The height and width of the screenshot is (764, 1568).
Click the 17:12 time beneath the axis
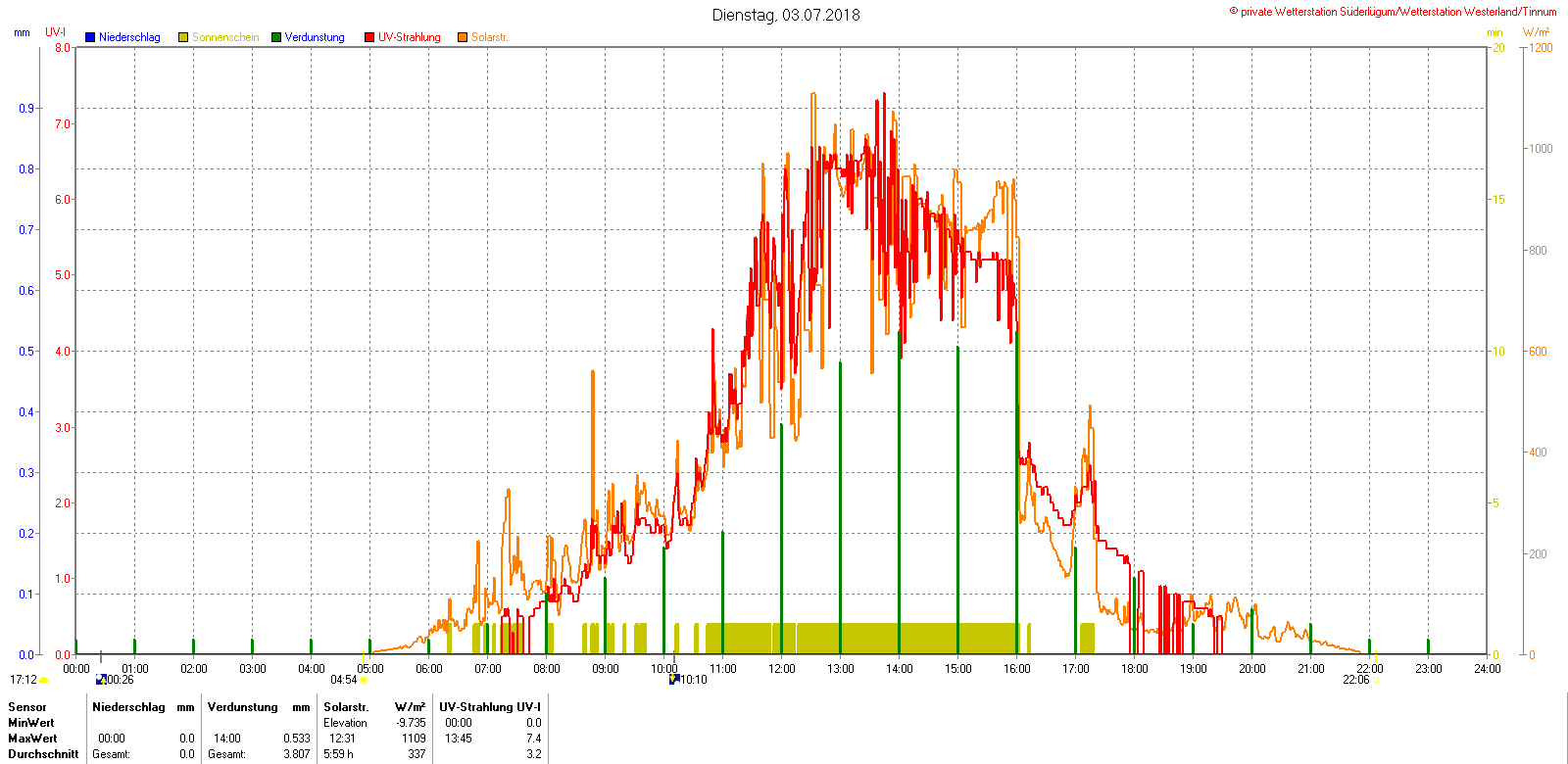[x=24, y=680]
